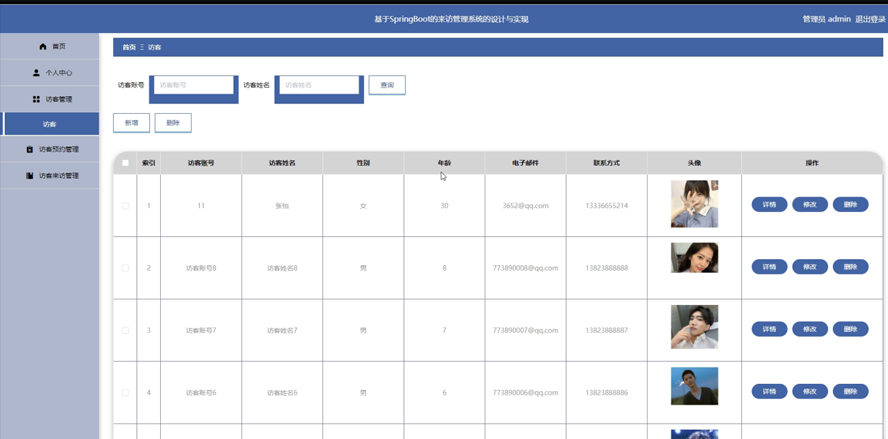
Task: Open 详情 for visitor 张怡
Action: point(769,204)
